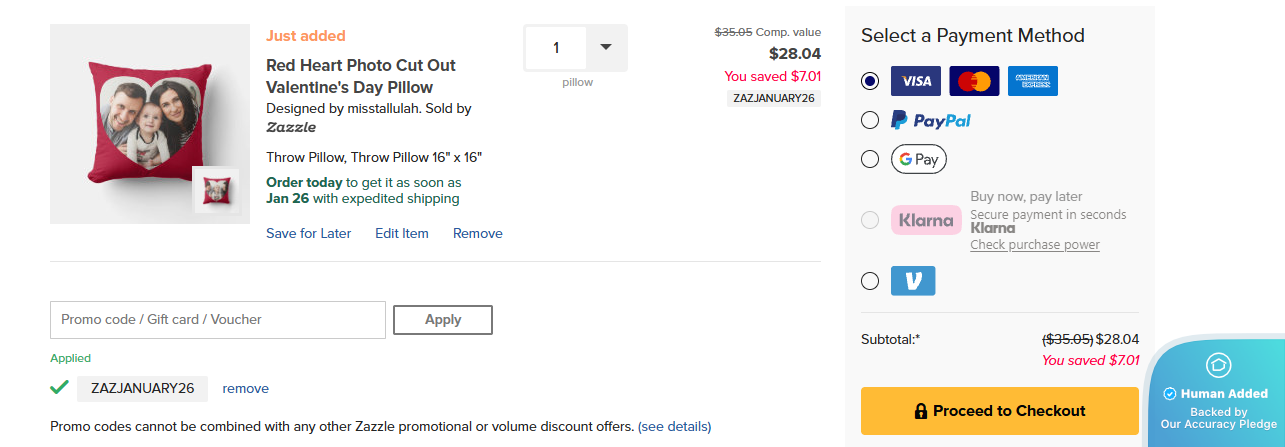Image resolution: width=1285 pixels, height=447 pixels.
Task: Click the American Express card icon
Action: tap(1033, 81)
